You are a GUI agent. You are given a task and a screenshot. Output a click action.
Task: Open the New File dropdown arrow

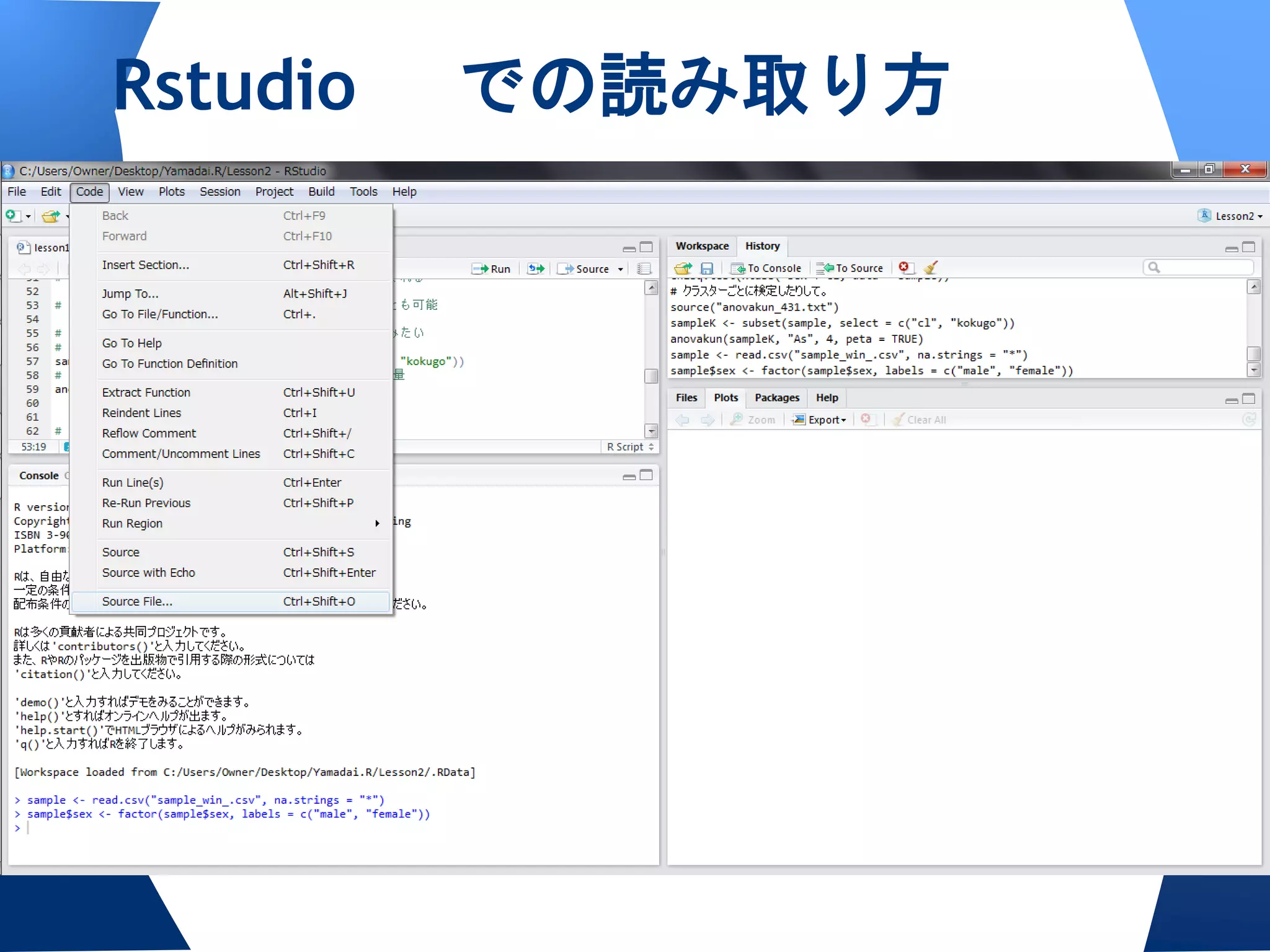[x=28, y=216]
